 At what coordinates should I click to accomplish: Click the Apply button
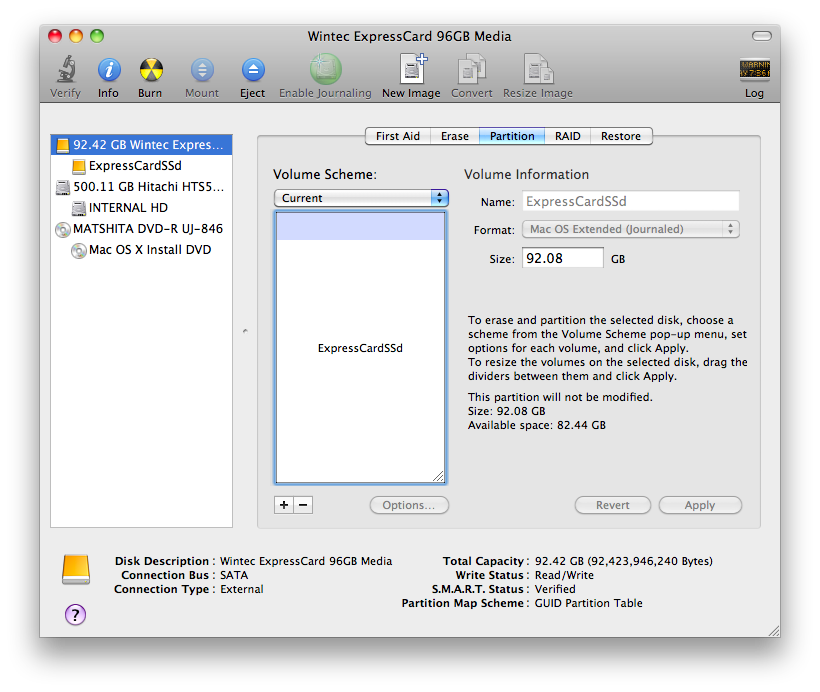coord(700,505)
